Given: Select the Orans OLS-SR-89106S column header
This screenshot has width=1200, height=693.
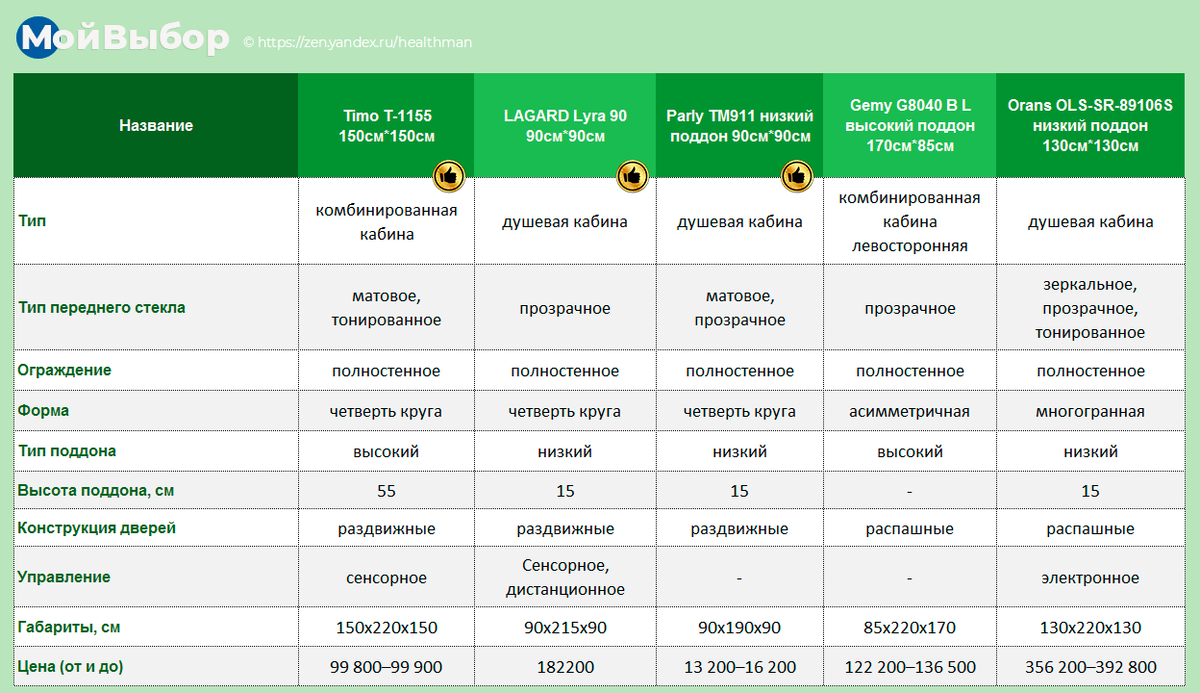Looking at the screenshot, I should pyautogui.click(x=1090, y=126).
